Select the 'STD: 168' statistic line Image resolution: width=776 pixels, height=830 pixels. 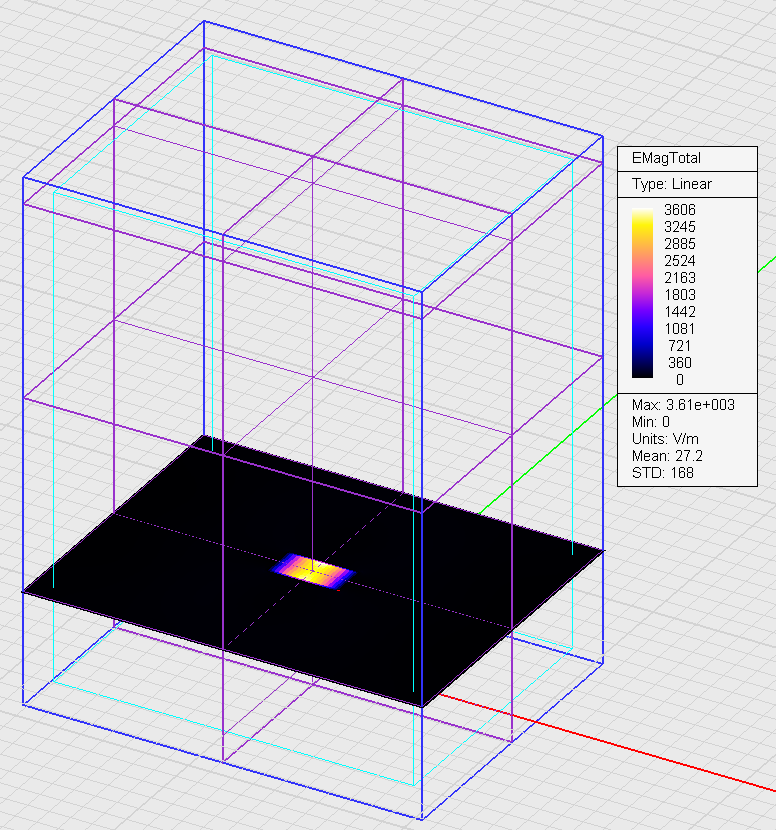click(x=663, y=473)
